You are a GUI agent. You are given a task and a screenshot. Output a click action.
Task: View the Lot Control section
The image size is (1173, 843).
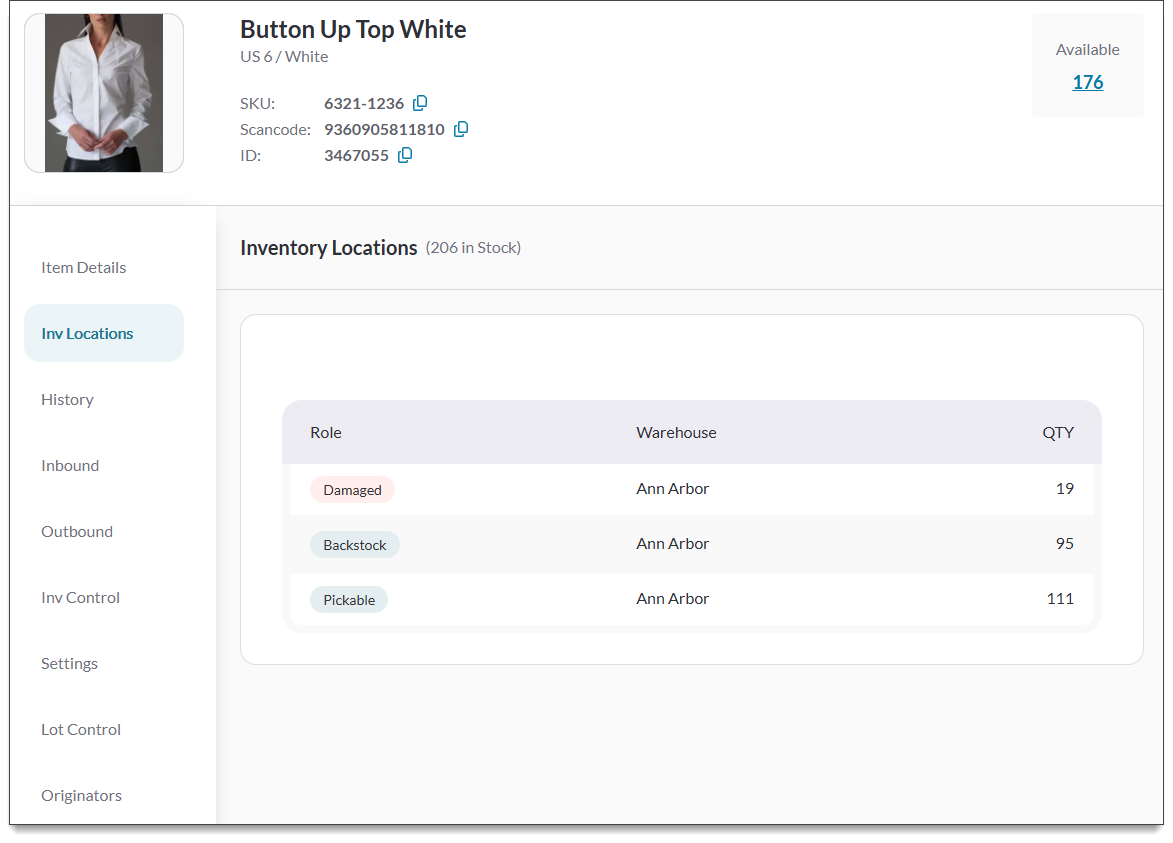[81, 729]
